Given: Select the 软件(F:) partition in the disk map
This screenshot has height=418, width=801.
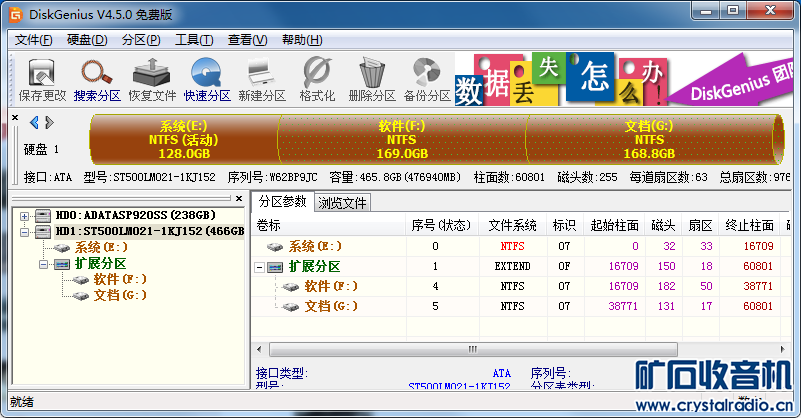Looking at the screenshot, I should pos(402,140).
